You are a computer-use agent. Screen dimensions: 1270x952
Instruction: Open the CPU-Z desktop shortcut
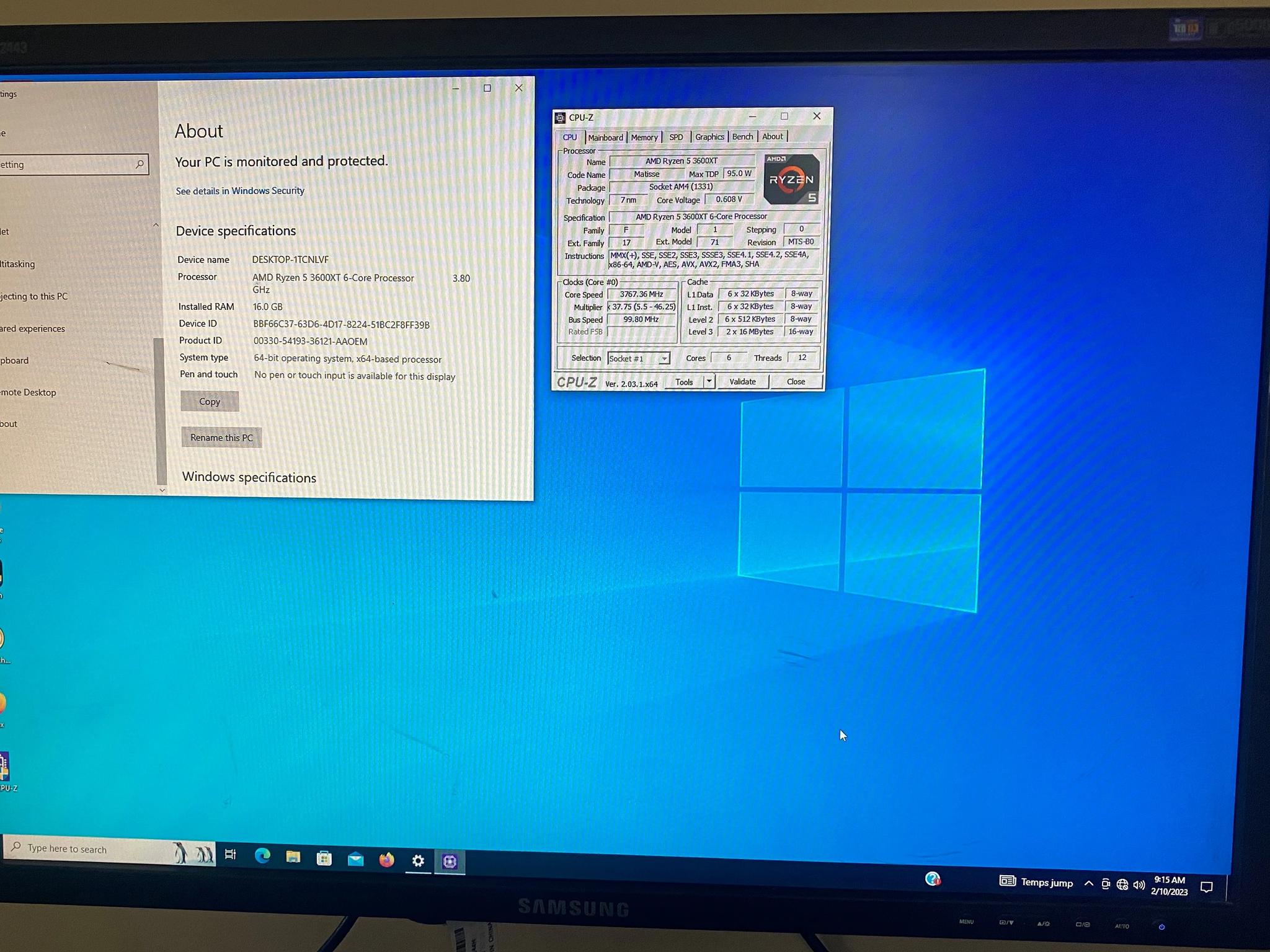6,772
